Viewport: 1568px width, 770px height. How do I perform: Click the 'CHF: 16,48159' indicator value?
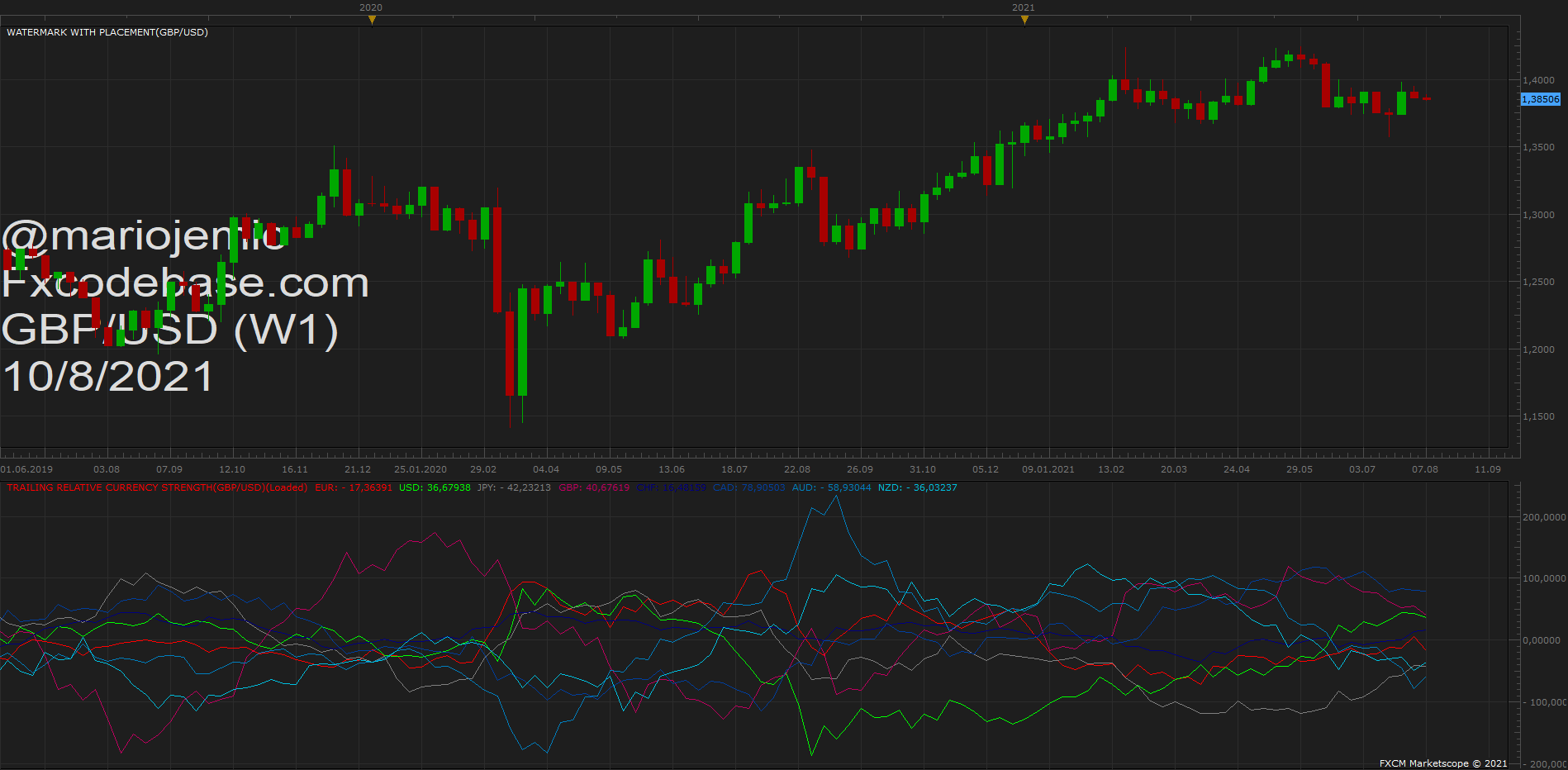pyautogui.click(x=672, y=487)
